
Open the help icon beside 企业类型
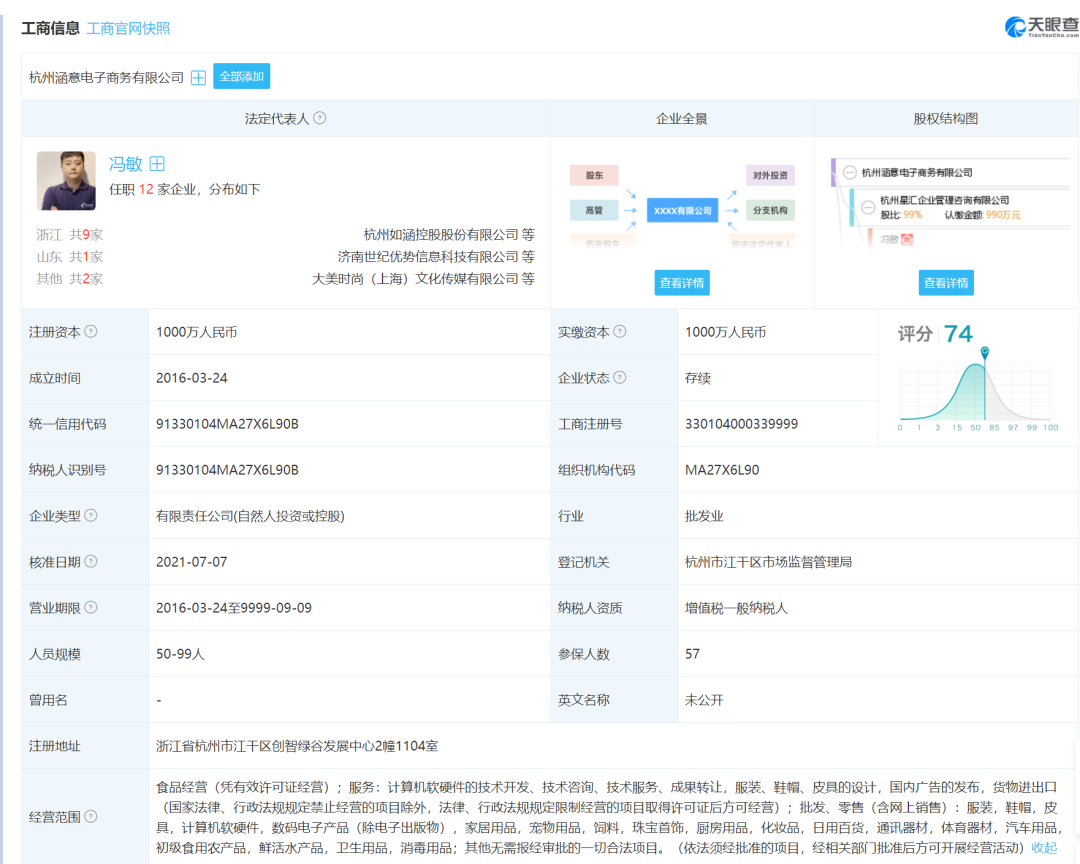tap(91, 515)
